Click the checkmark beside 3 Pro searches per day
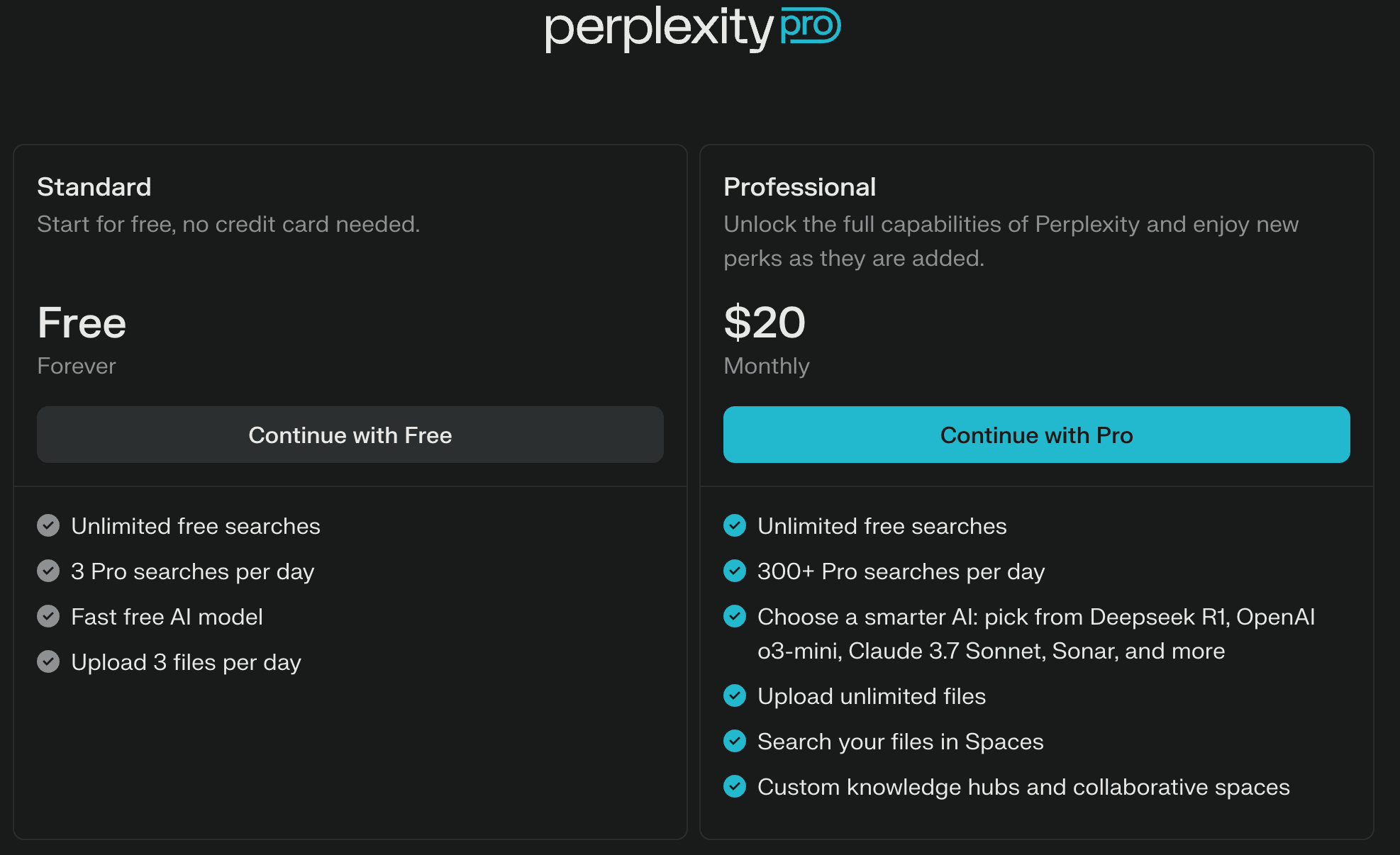The height and width of the screenshot is (855, 1400). click(x=48, y=571)
